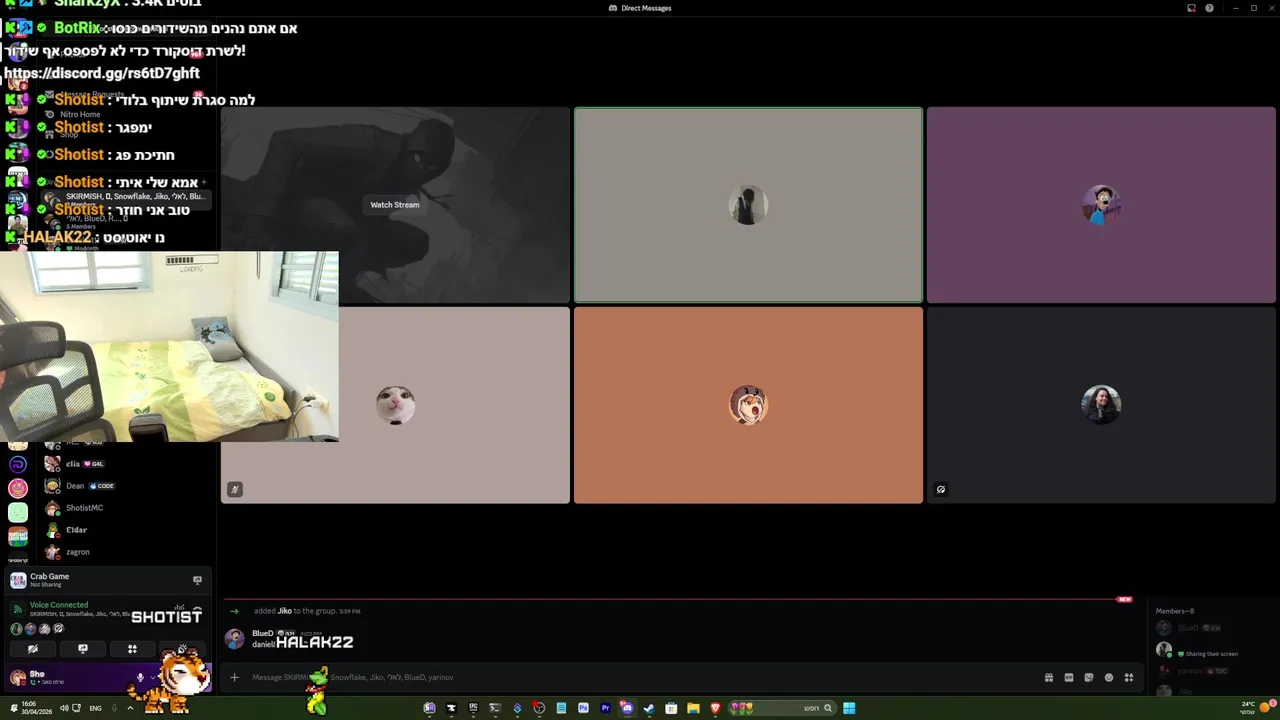Screen dimensions: 1280x720
Task: Open the gift icon in message bar
Action: coord(1048,677)
